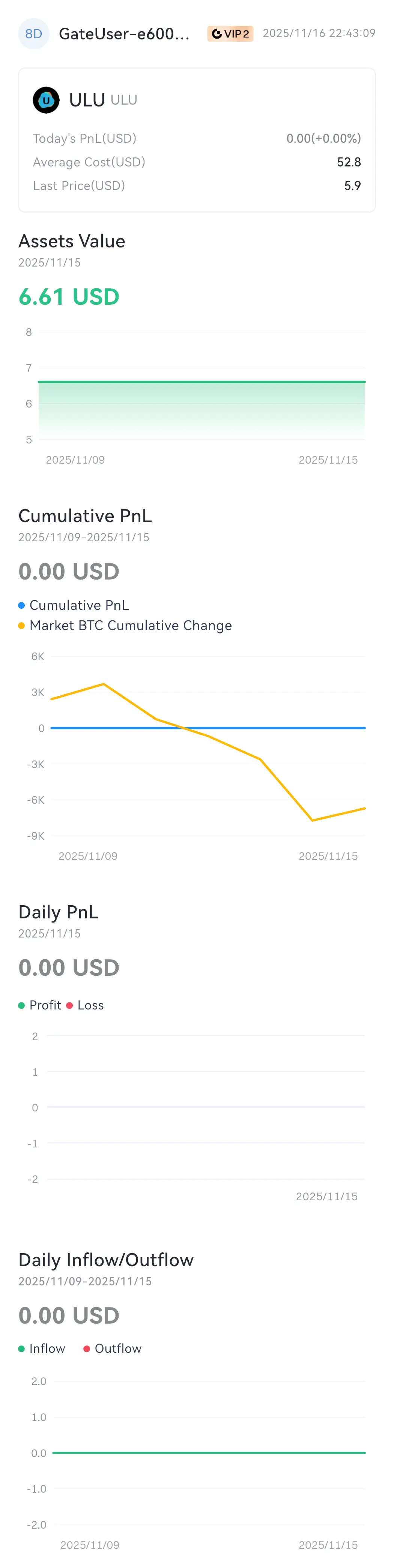Viewport: 394px width, 1568px height.
Task: Click the Daily PnL section heading
Action: coord(59,912)
